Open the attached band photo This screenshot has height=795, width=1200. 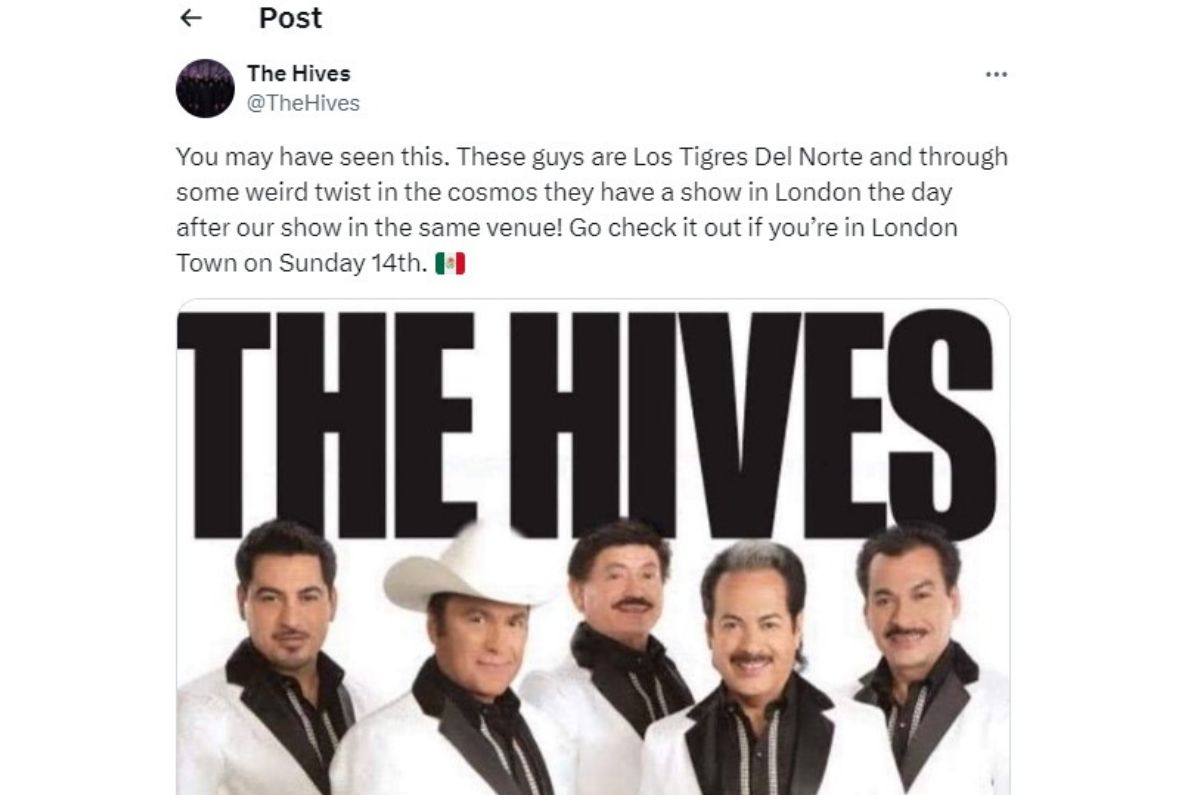coord(592,547)
